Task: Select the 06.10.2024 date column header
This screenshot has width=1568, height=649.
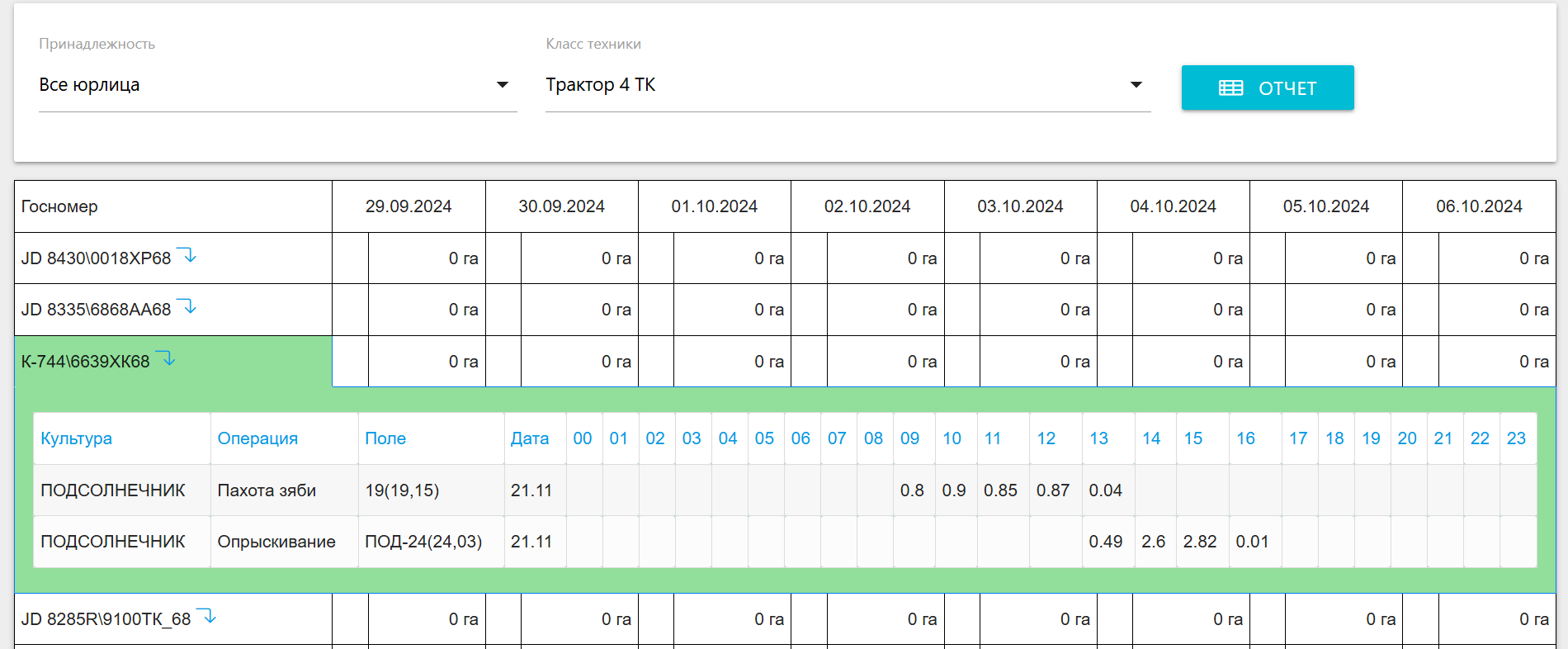Action: click(1478, 206)
